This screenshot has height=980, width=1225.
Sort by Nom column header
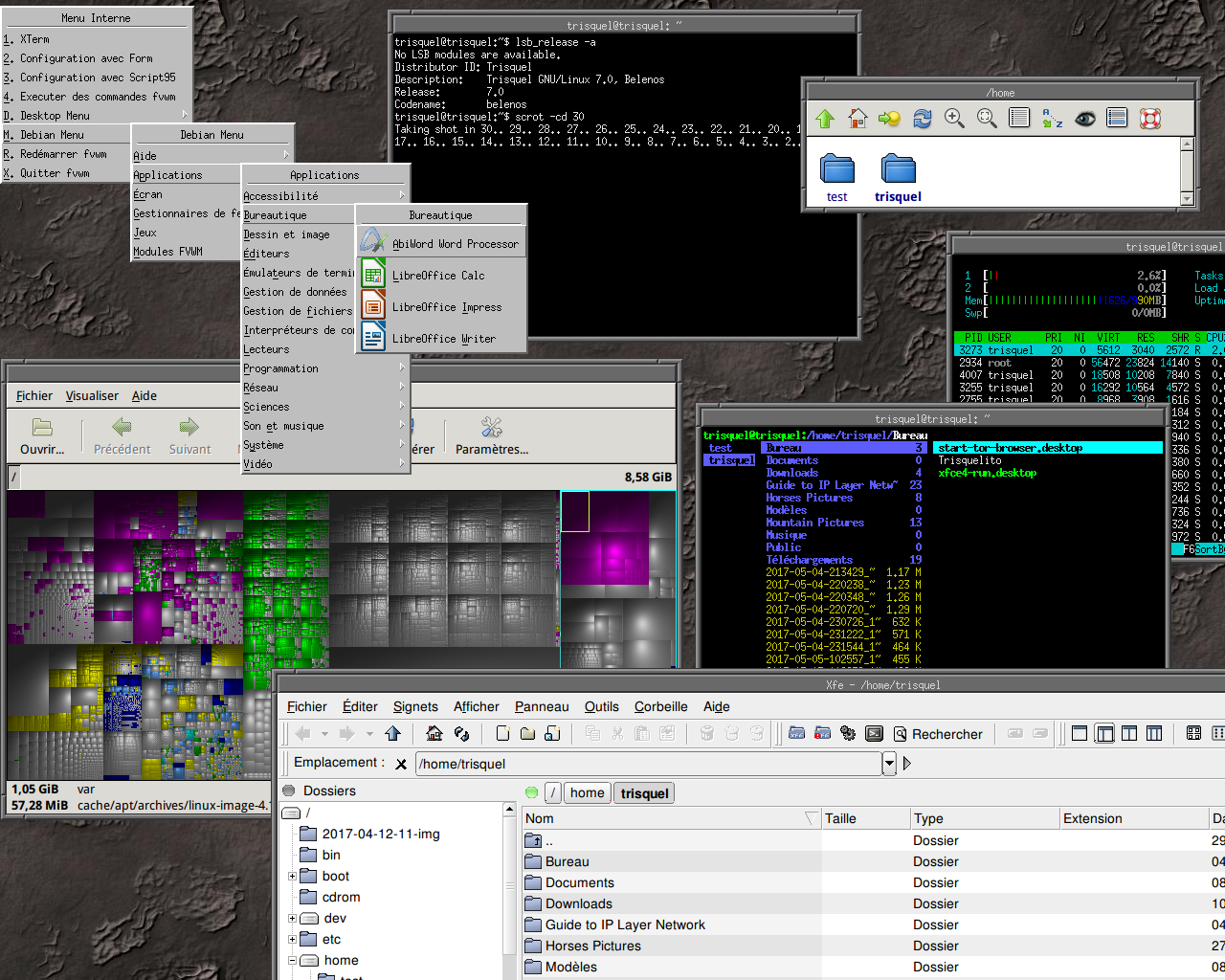coord(672,818)
